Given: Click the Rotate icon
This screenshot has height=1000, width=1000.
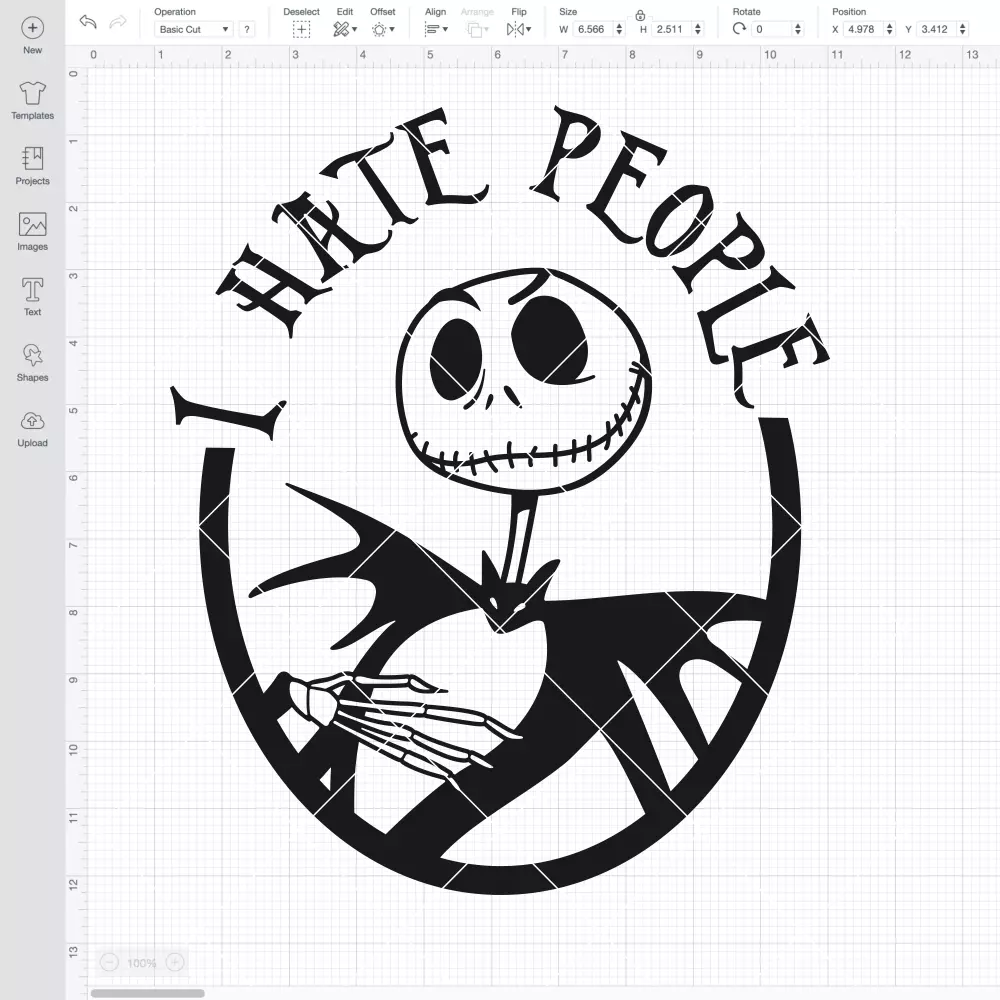Looking at the screenshot, I should click(x=739, y=29).
